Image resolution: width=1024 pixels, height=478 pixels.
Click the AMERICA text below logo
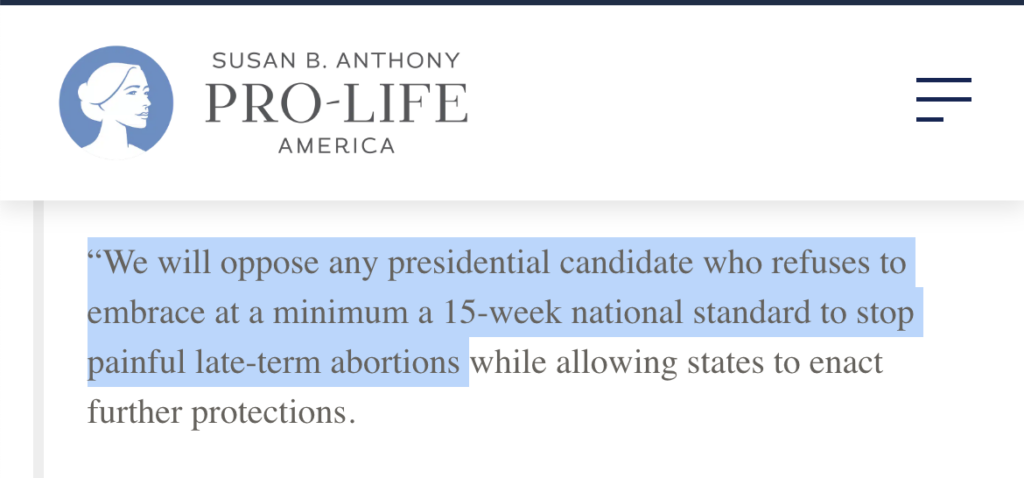point(337,146)
